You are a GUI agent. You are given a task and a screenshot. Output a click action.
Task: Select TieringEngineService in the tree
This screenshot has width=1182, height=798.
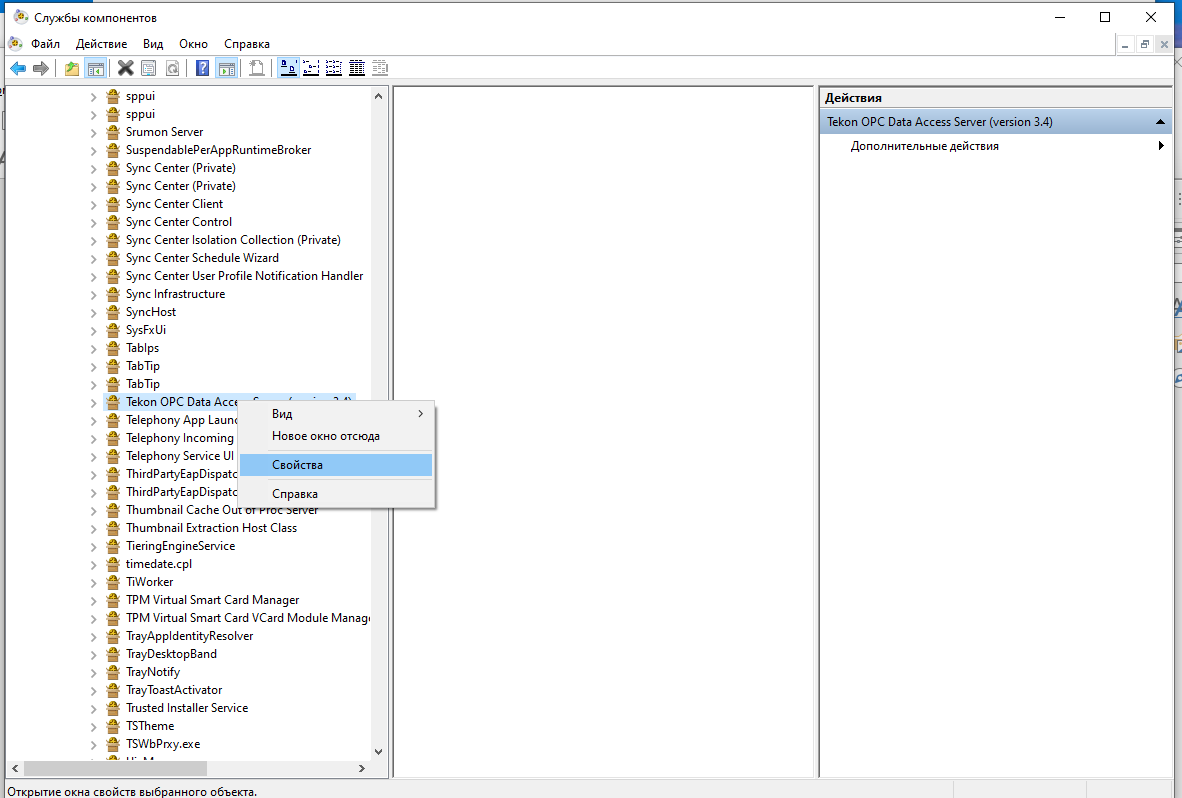tap(180, 546)
